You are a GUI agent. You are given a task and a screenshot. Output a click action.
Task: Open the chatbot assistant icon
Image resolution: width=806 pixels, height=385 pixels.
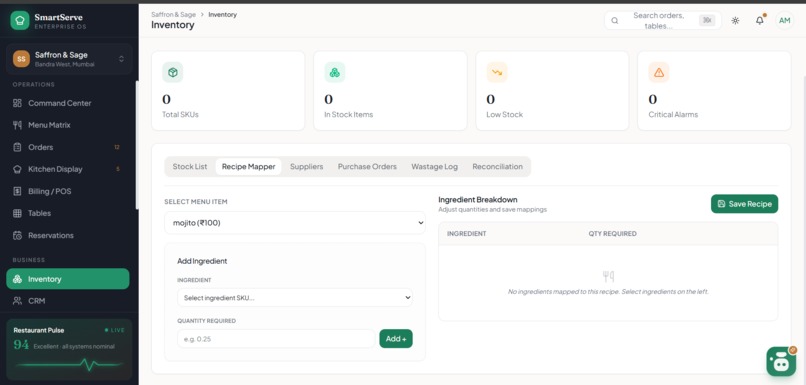coord(781,361)
